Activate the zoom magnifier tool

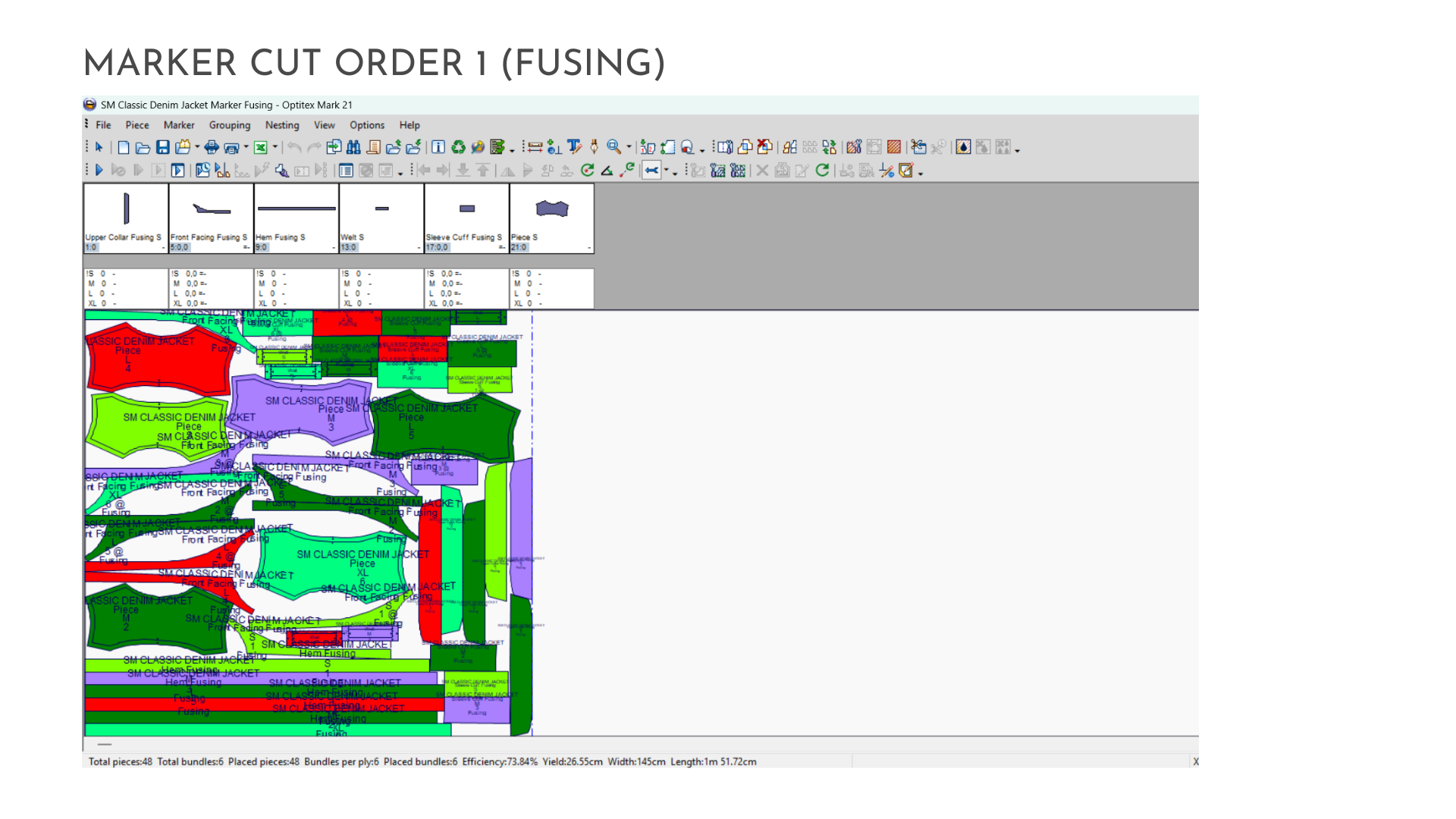(x=613, y=147)
